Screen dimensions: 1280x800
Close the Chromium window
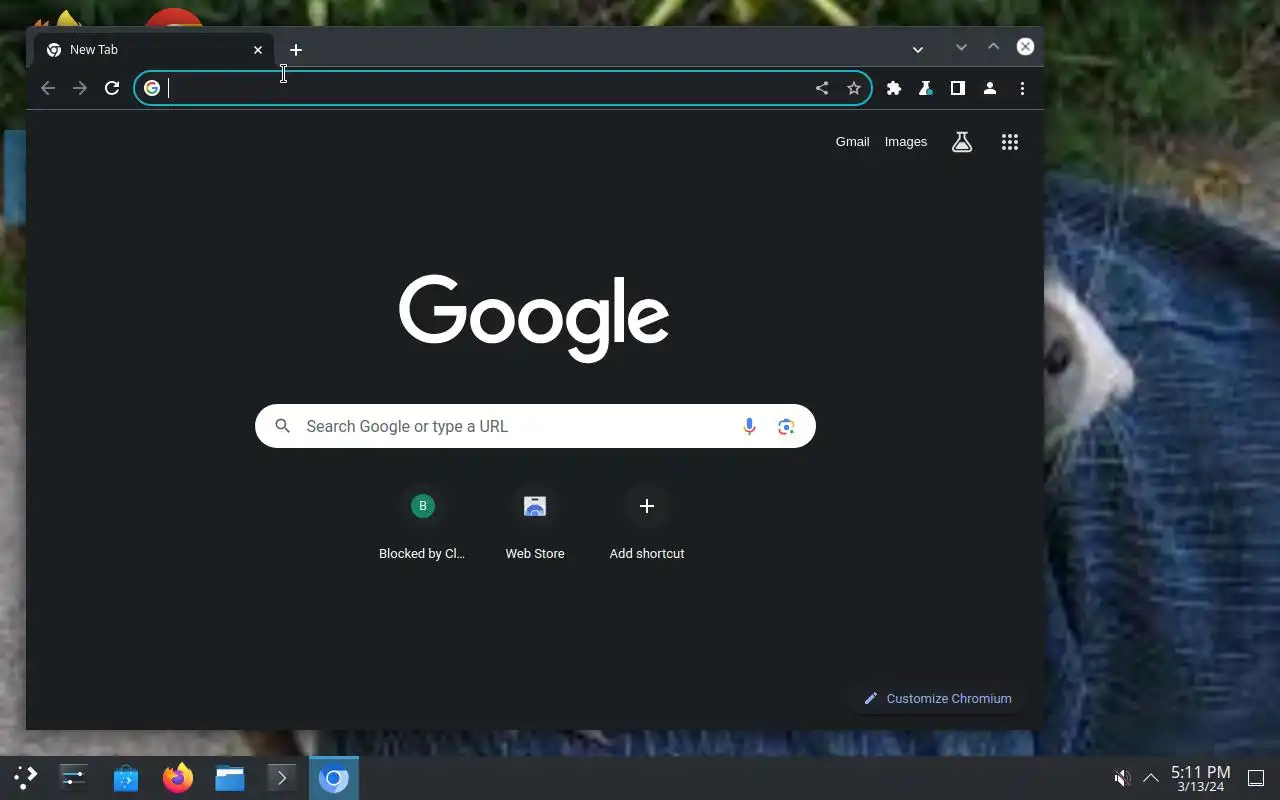[1025, 47]
